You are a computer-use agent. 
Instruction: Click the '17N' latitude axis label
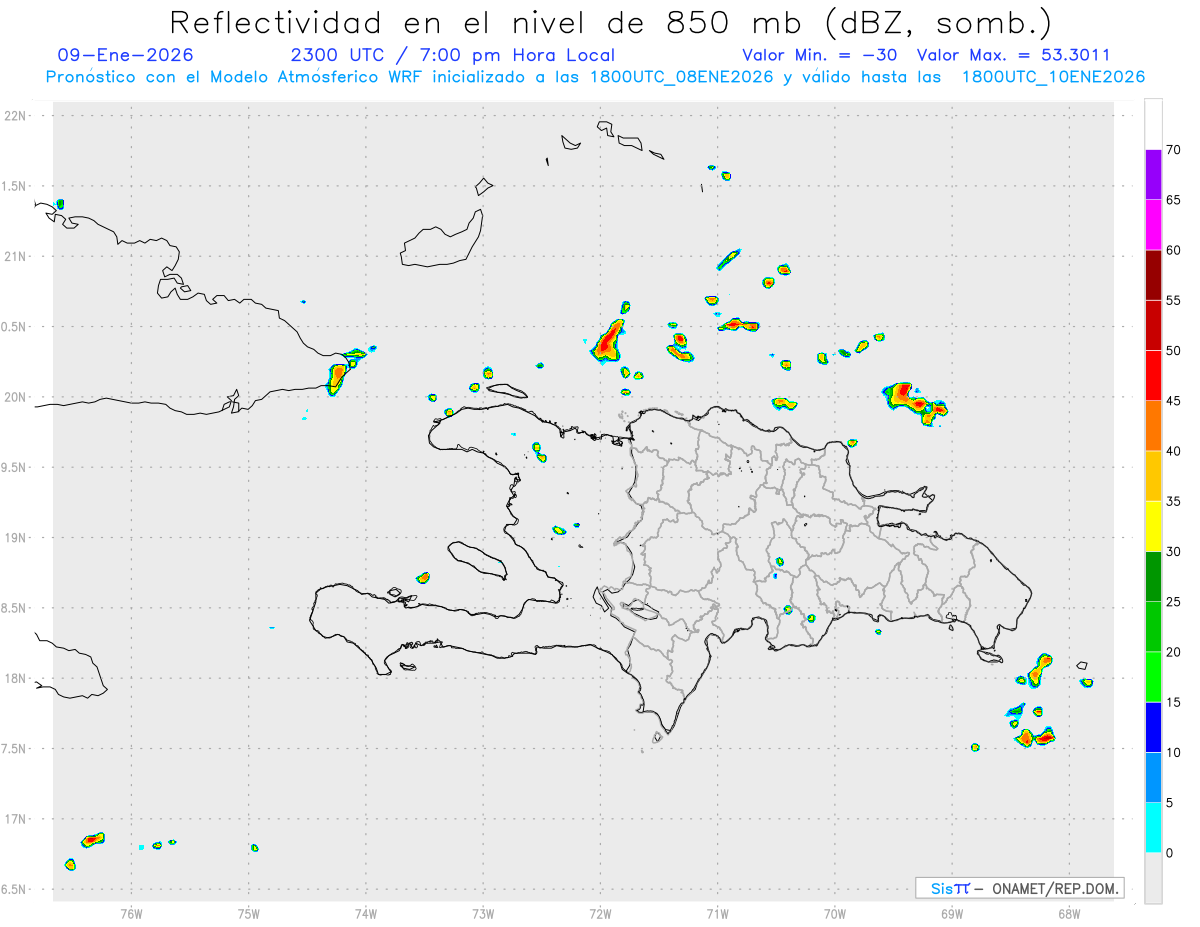(x=16, y=819)
